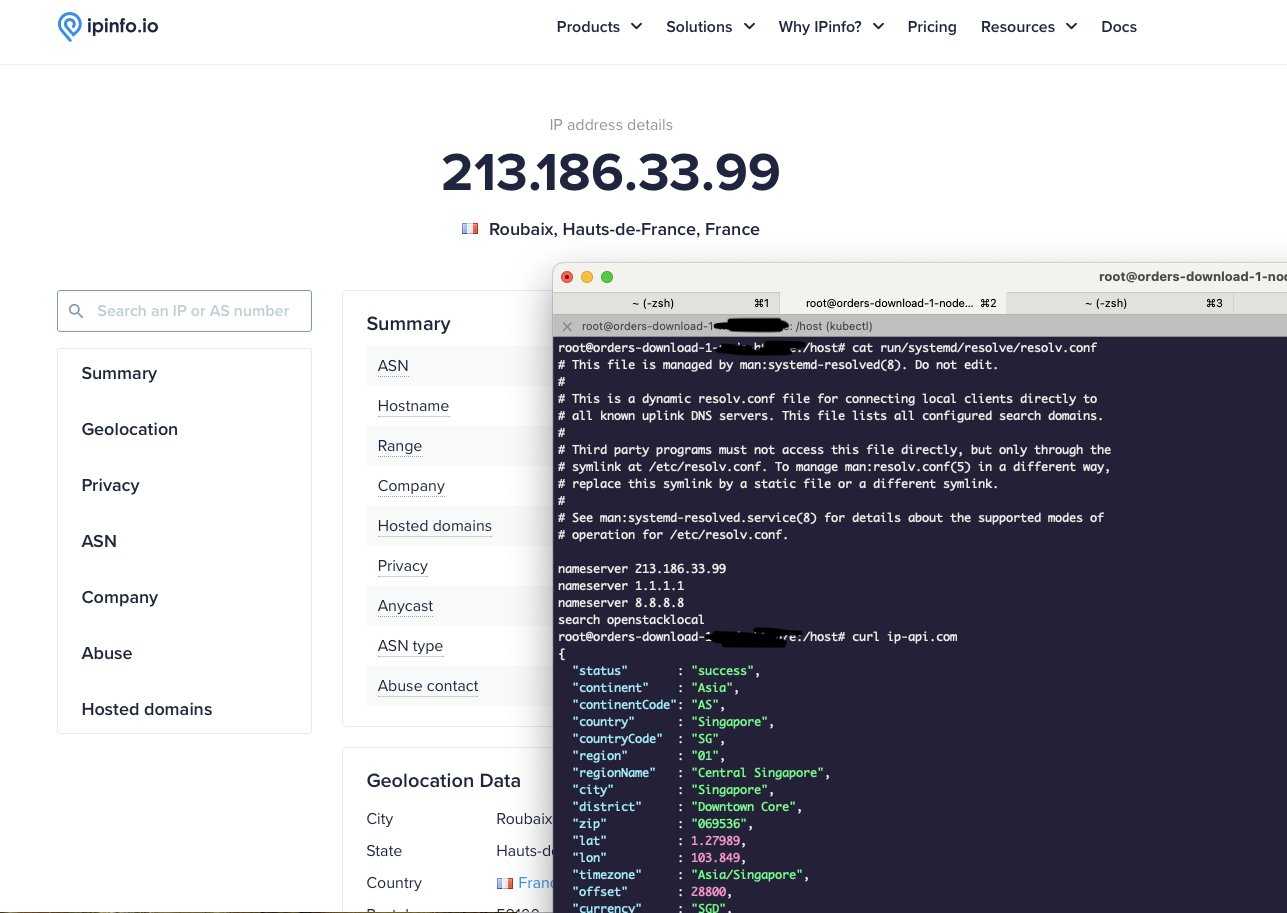1287x913 pixels.
Task: Open the Docs page
Action: pos(1118,27)
